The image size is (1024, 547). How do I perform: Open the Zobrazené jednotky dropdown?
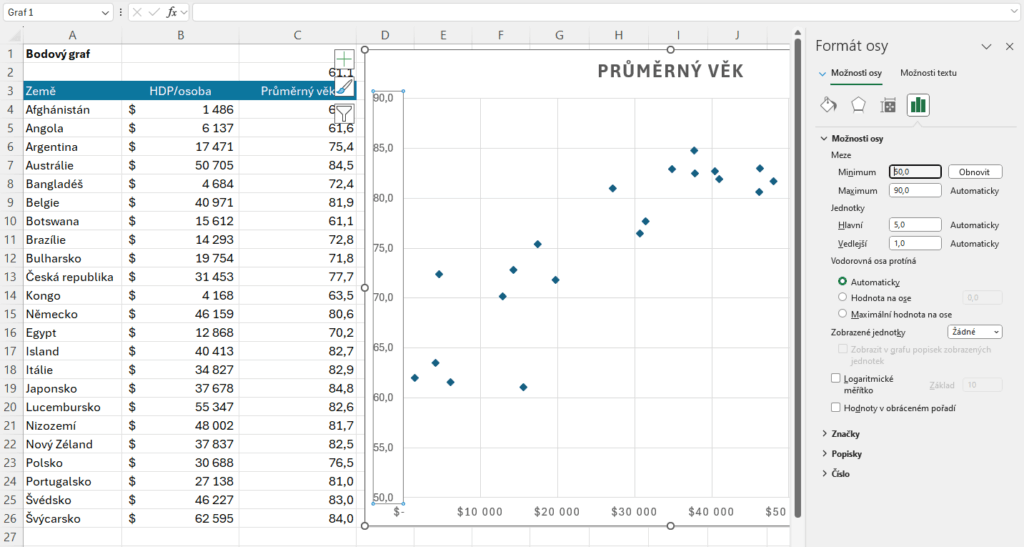coord(974,332)
